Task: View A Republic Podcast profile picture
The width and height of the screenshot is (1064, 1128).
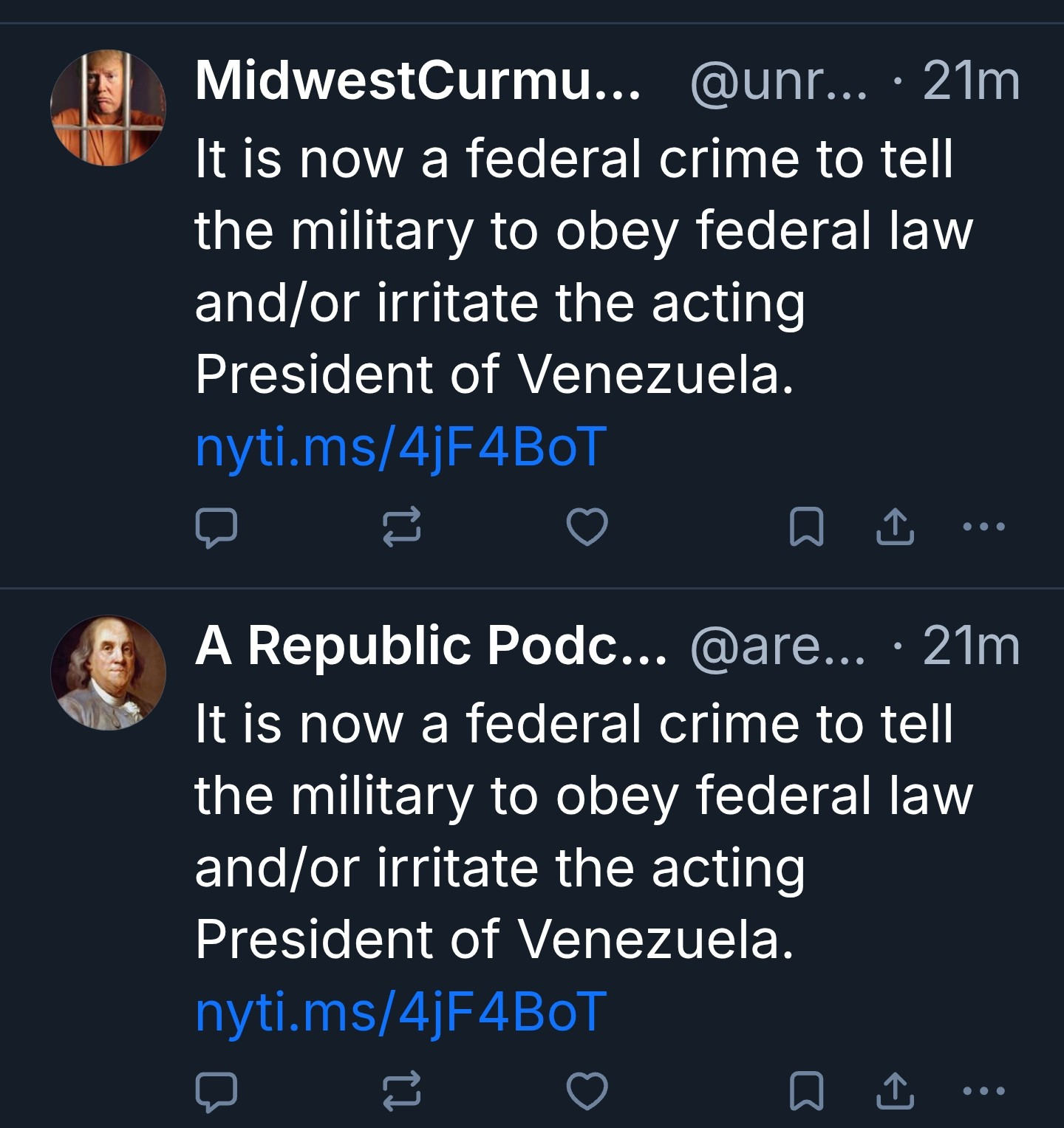Action: coord(108,673)
